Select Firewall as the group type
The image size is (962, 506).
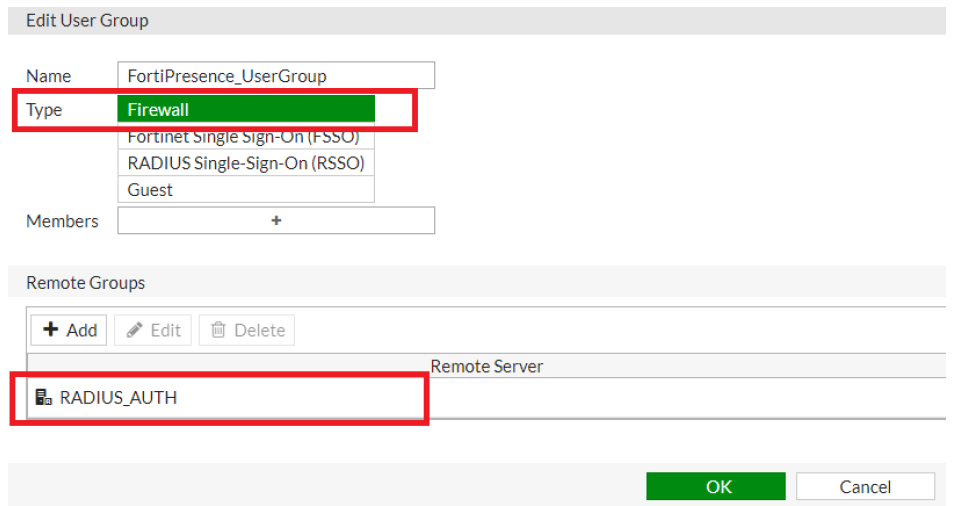click(245, 110)
